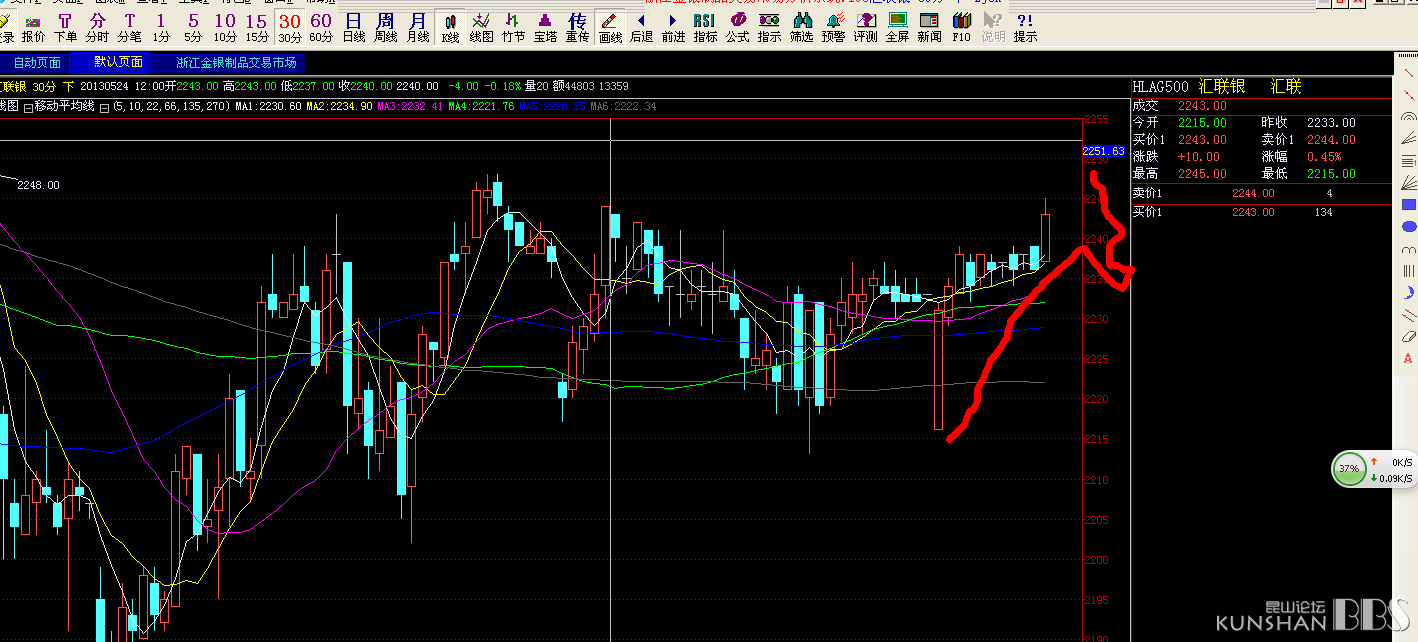The height and width of the screenshot is (642, 1418).
Task: Select the fan lines drawing tool
Action: [x=1409, y=183]
